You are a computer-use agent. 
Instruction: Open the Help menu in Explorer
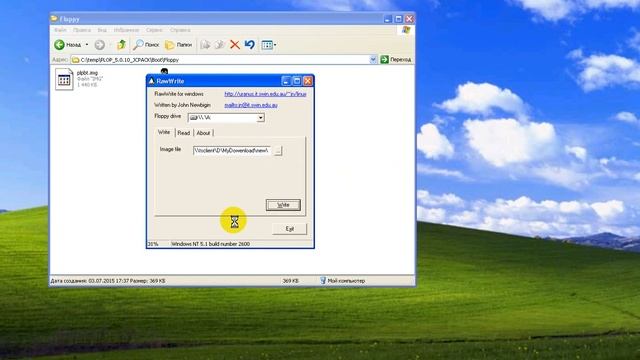click(180, 30)
